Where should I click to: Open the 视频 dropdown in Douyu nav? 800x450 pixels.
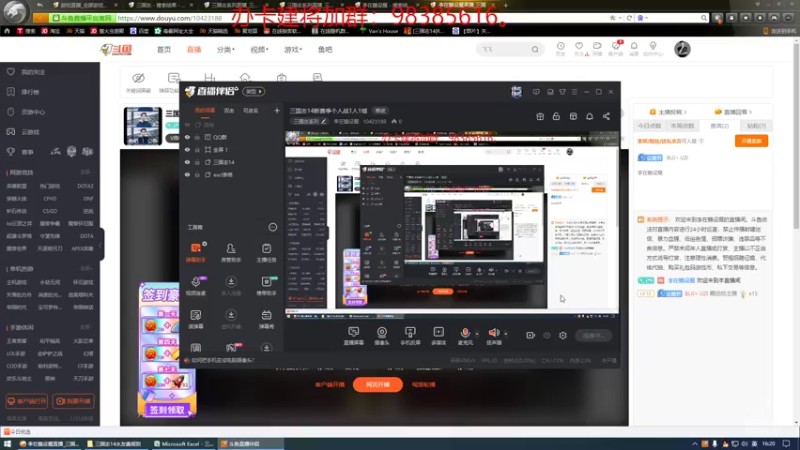259,49
